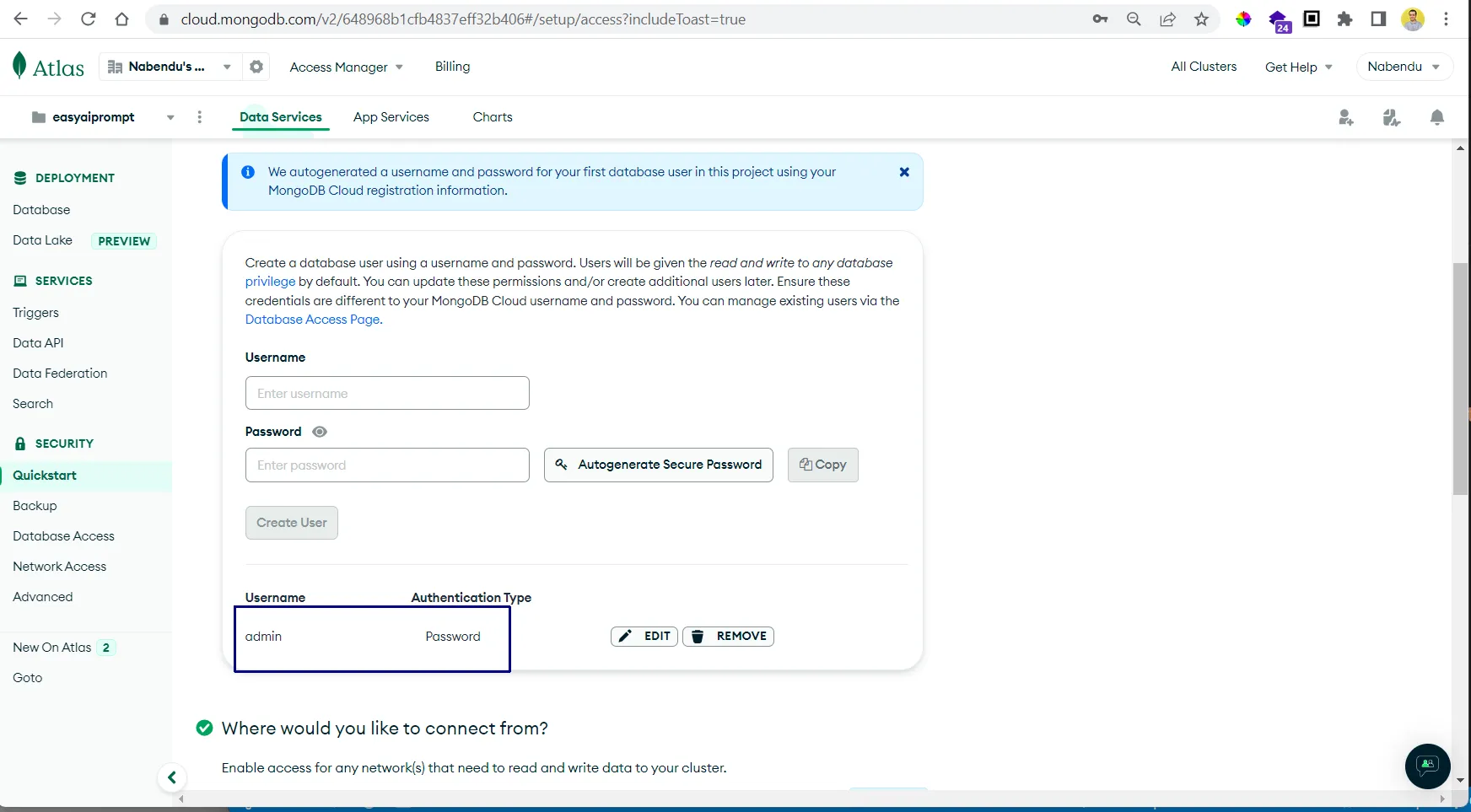Click the horizontal scrollbar at bottom
Screen dimensions: 1471x812
(810, 798)
